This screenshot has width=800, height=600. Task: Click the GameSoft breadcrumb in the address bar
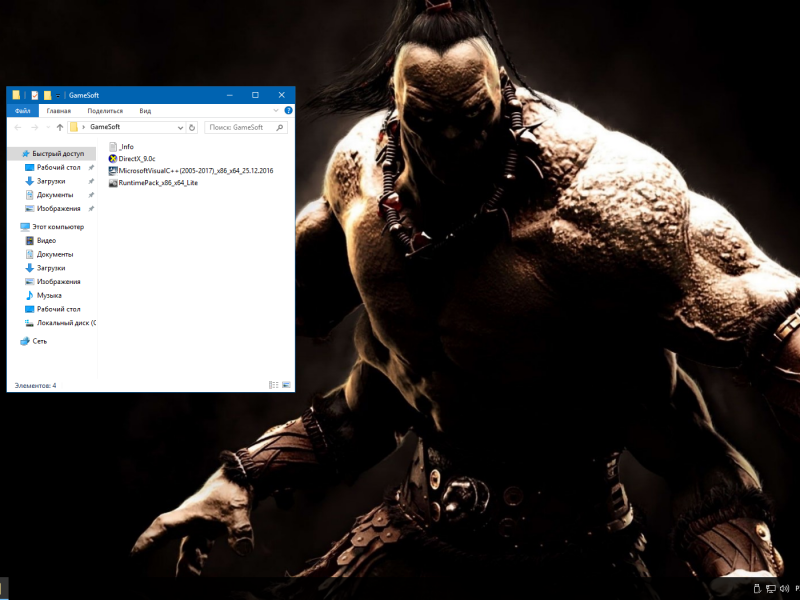105,127
